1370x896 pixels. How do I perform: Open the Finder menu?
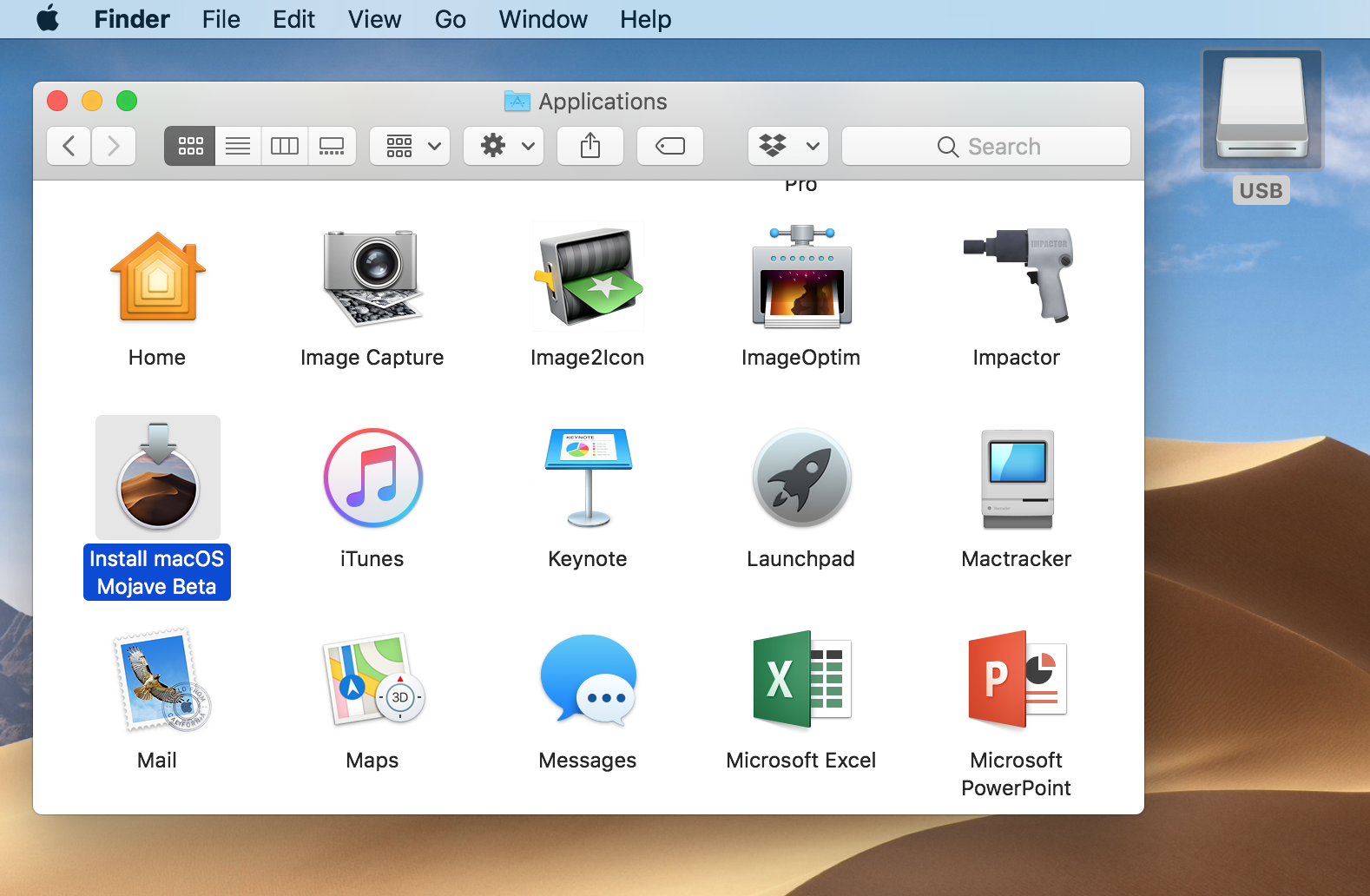click(x=132, y=19)
